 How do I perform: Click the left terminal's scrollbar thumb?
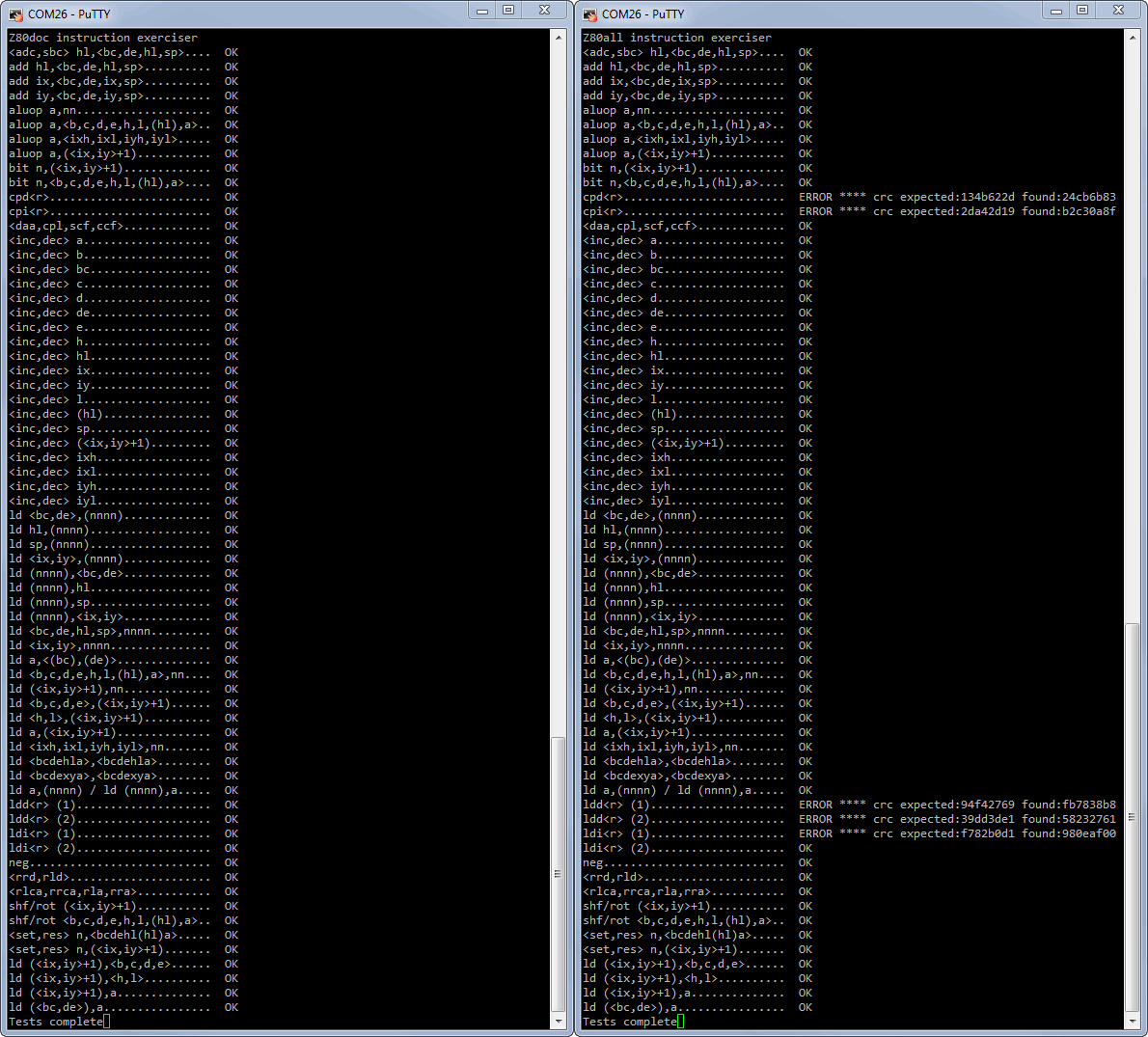(x=558, y=874)
